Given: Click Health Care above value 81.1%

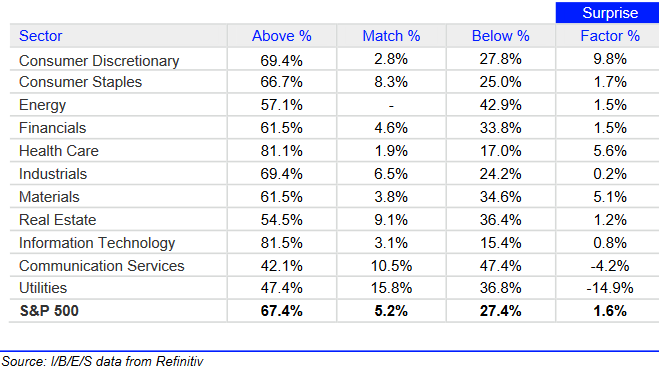Looking at the screenshot, I should [282, 151].
